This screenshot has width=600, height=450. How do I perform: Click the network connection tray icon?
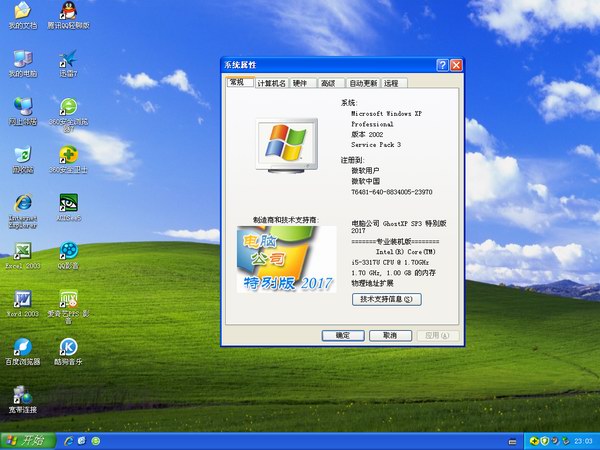565,441
